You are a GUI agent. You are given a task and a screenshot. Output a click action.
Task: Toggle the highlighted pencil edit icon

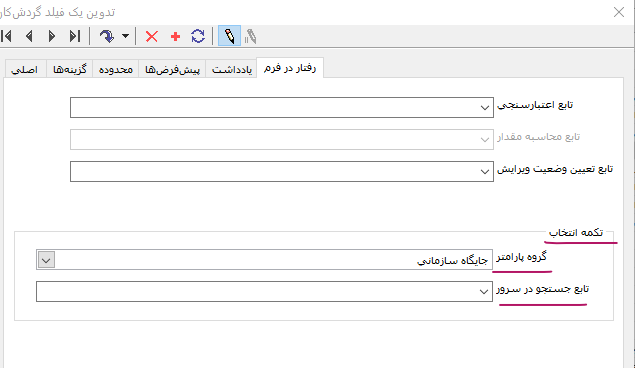229,36
